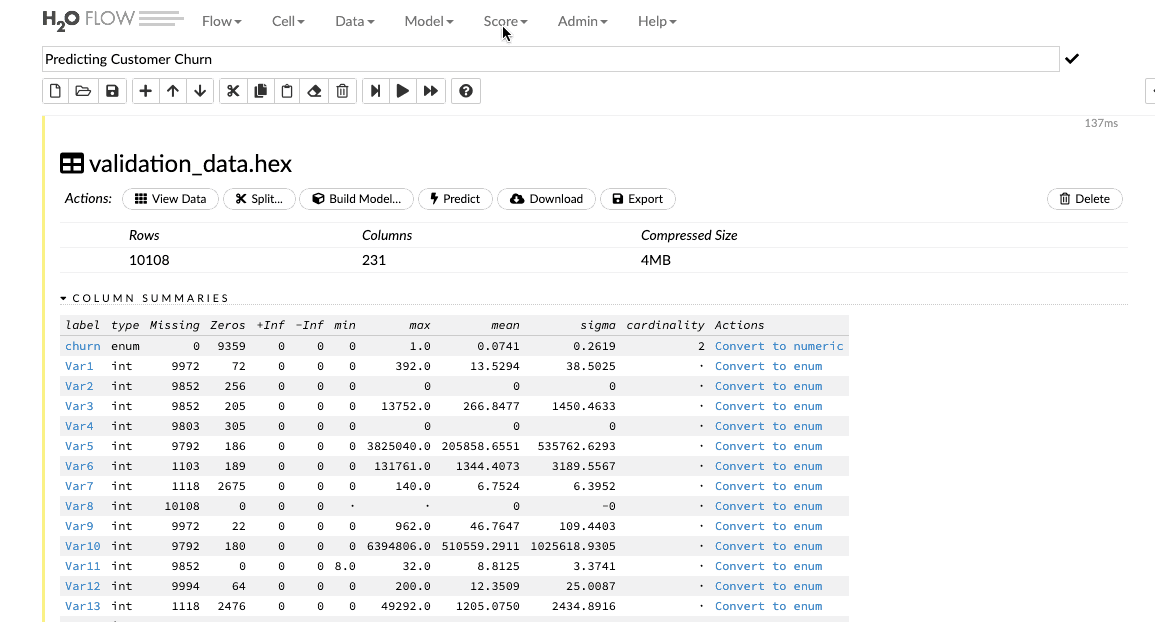
Task: Click the Delete frame button
Action: tap(1085, 199)
